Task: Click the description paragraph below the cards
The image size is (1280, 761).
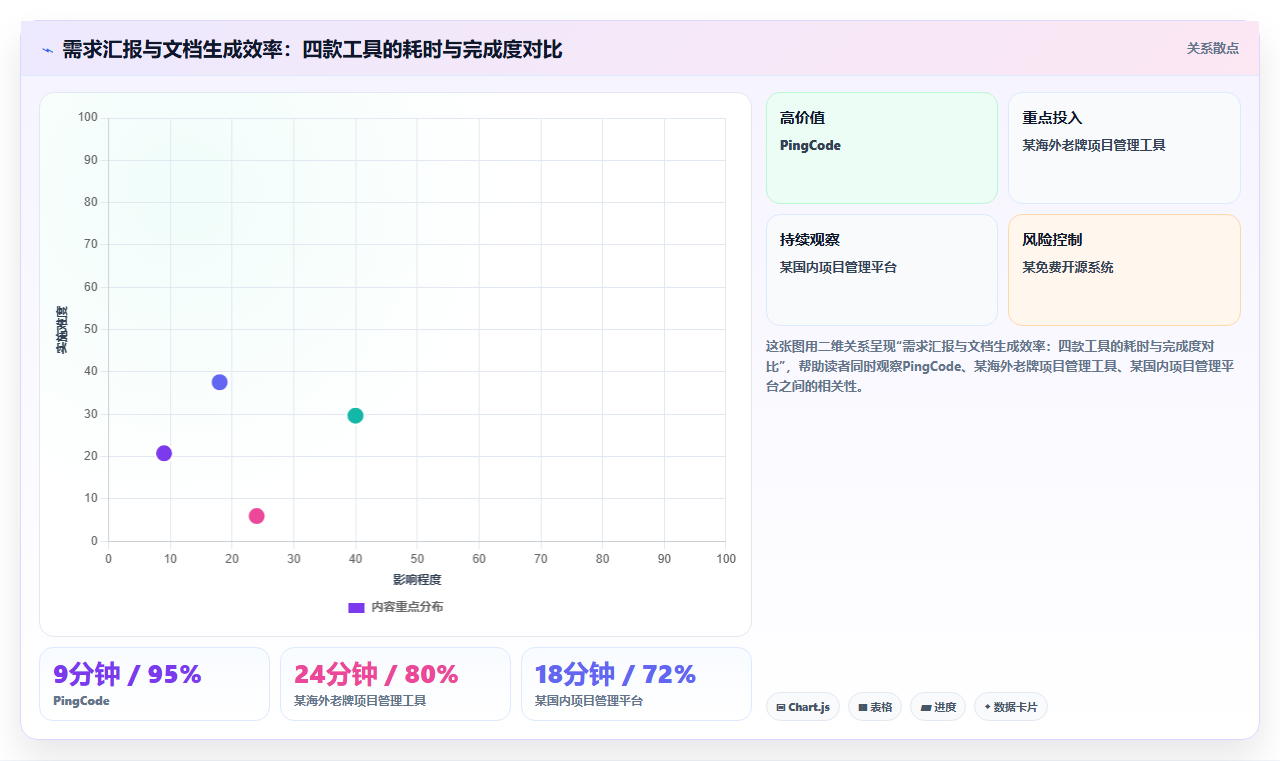Action: coord(1000,366)
